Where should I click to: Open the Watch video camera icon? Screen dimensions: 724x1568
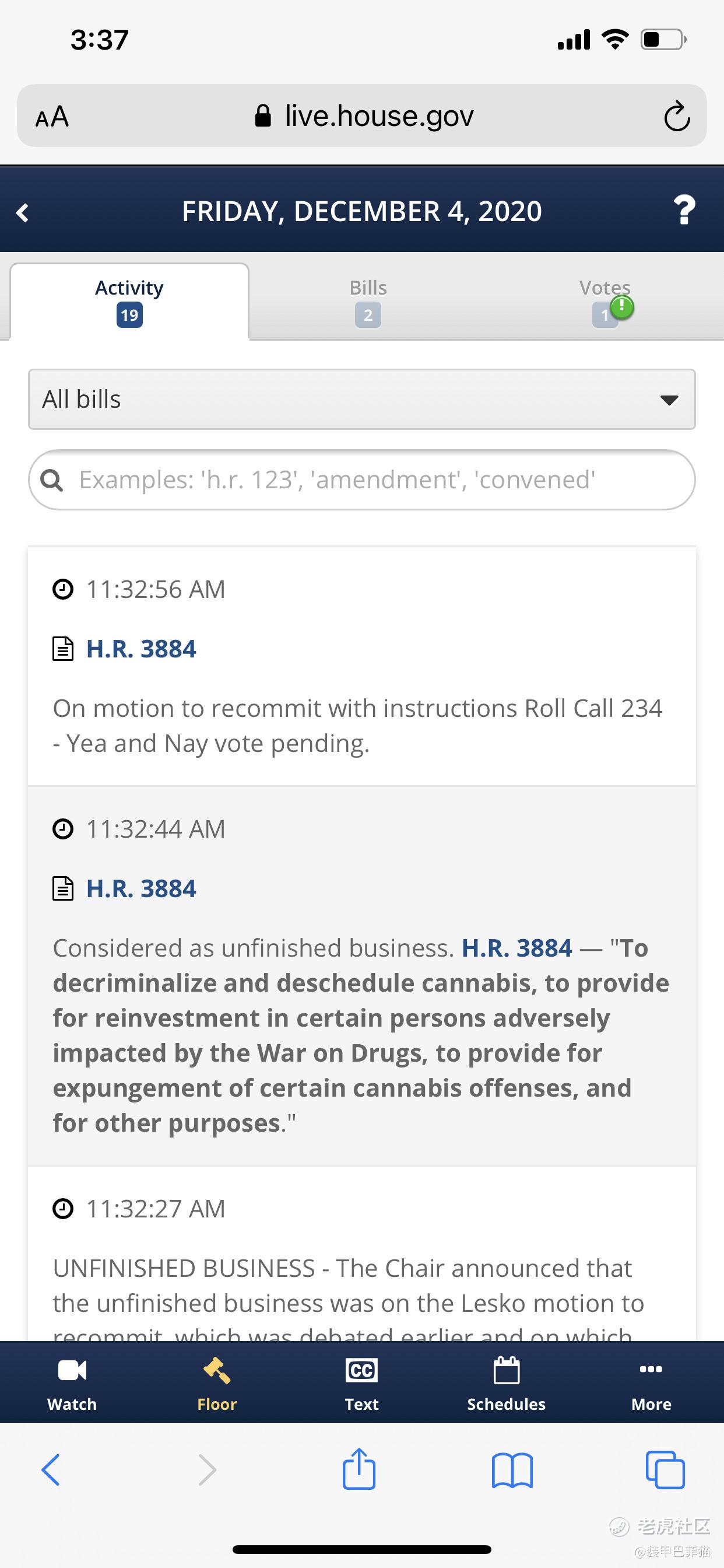72,1370
